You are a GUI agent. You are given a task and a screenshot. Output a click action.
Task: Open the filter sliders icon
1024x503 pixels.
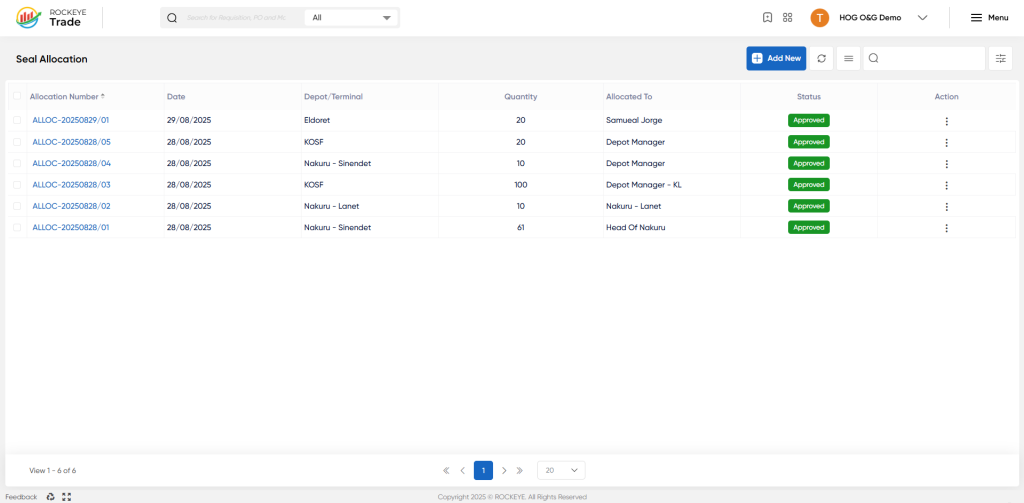coord(1000,58)
